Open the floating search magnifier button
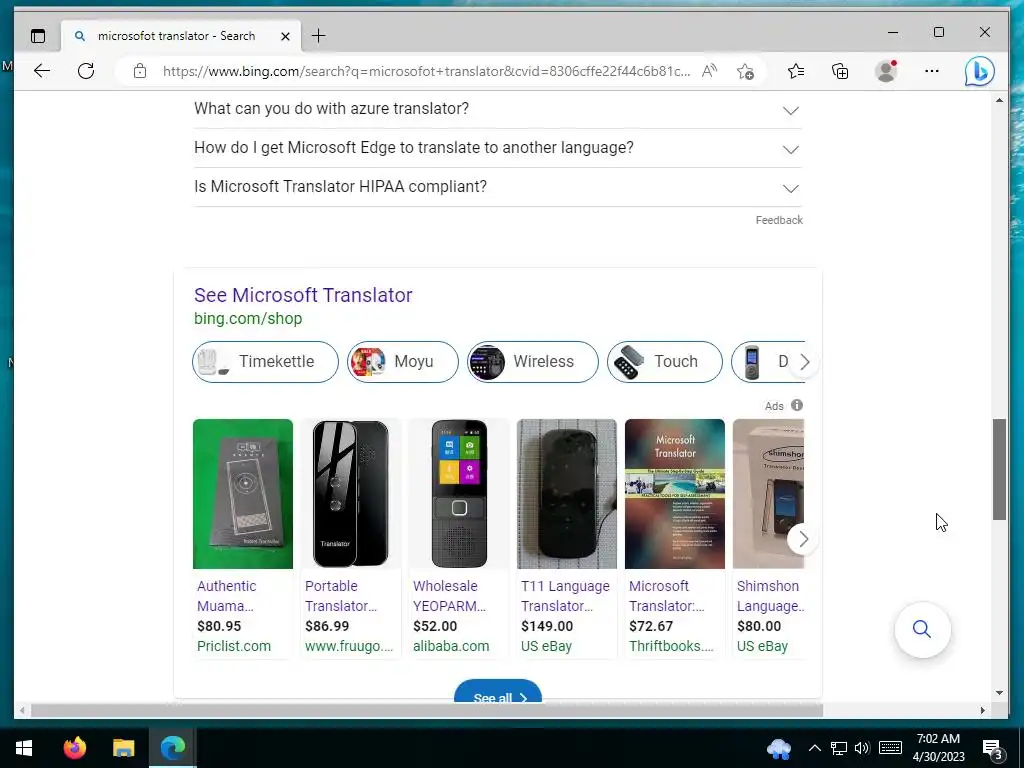Screen dimensions: 1024x768 click(922, 629)
